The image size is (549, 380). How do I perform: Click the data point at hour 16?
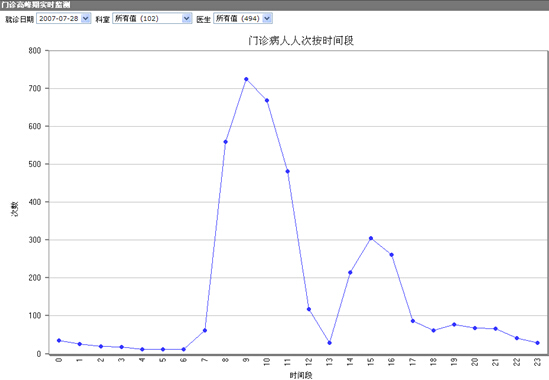point(391,255)
